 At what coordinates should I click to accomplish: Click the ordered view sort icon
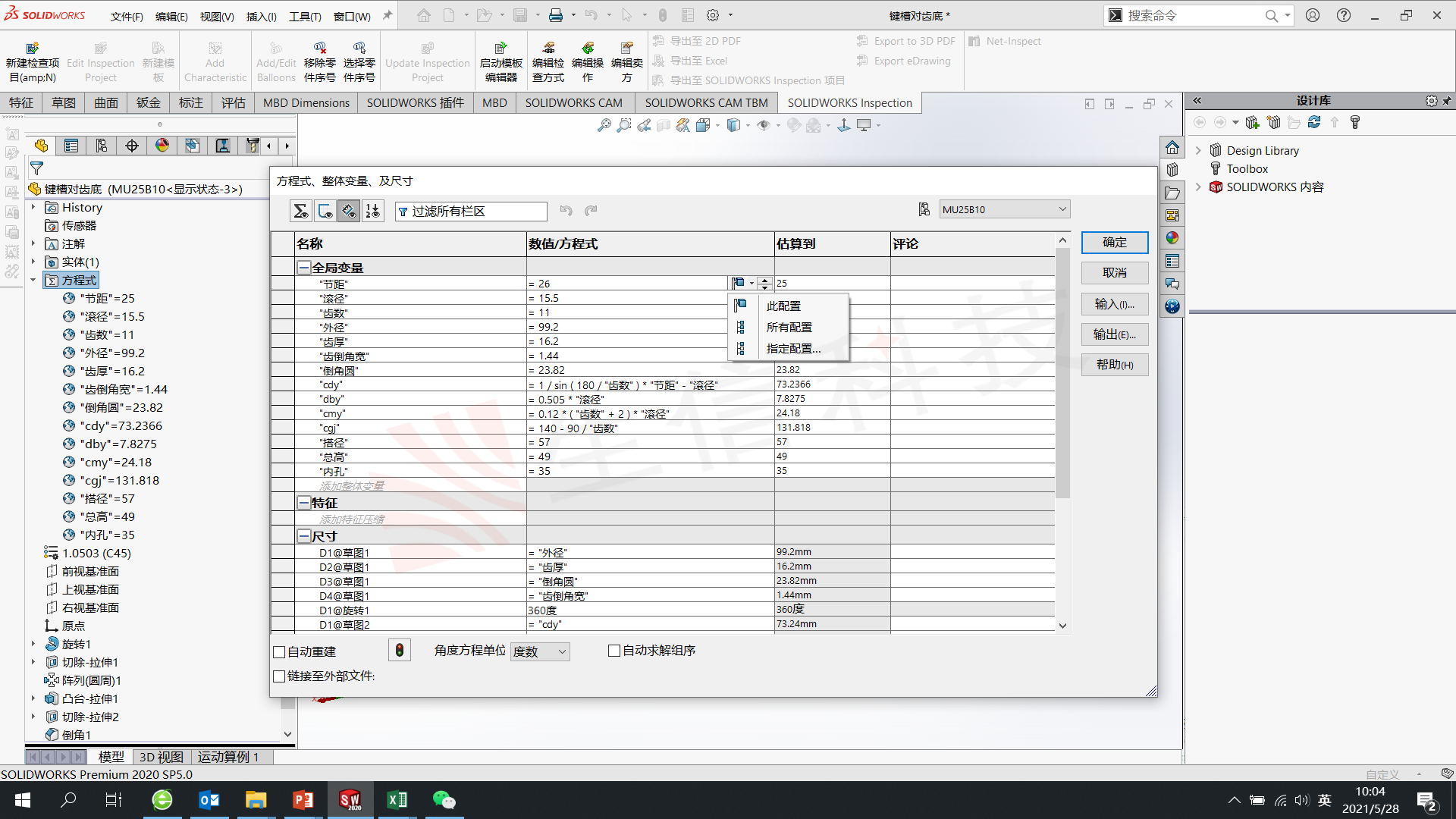(373, 211)
